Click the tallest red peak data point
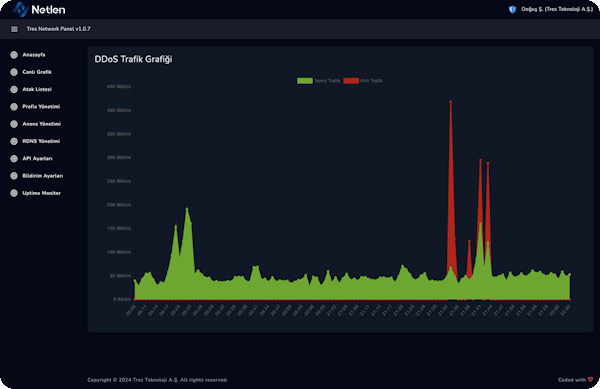Screen dimensions: 600x389 [x=451, y=102]
